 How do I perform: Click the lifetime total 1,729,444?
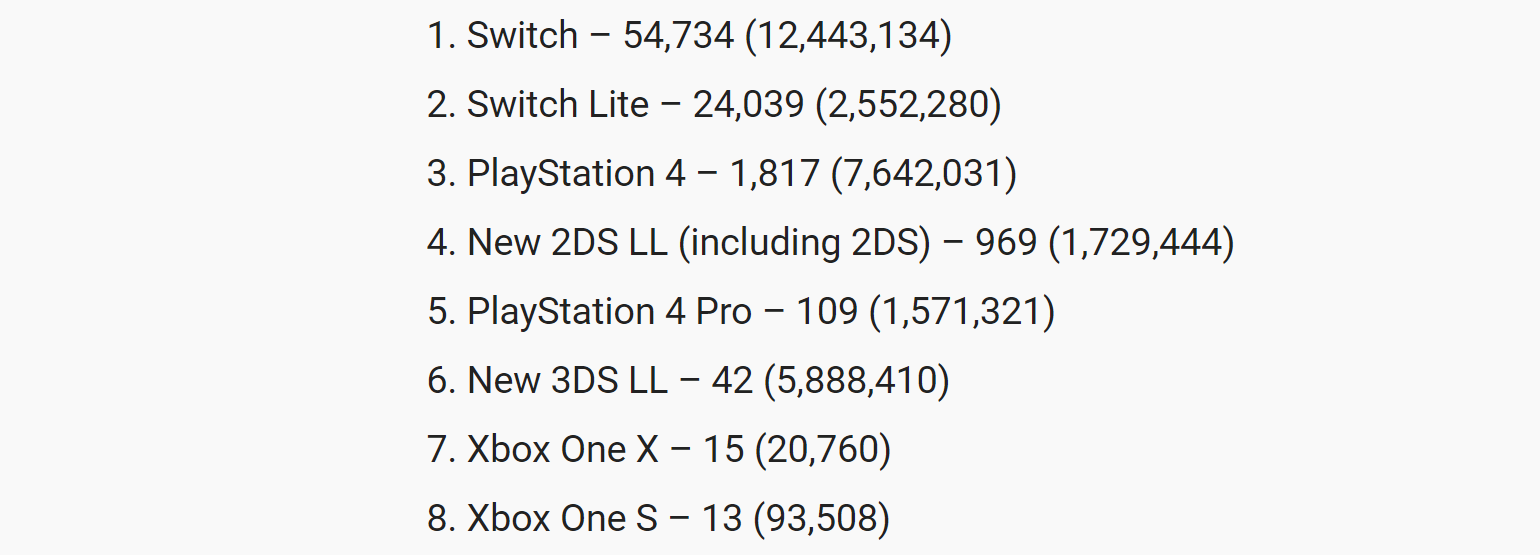tap(1141, 243)
